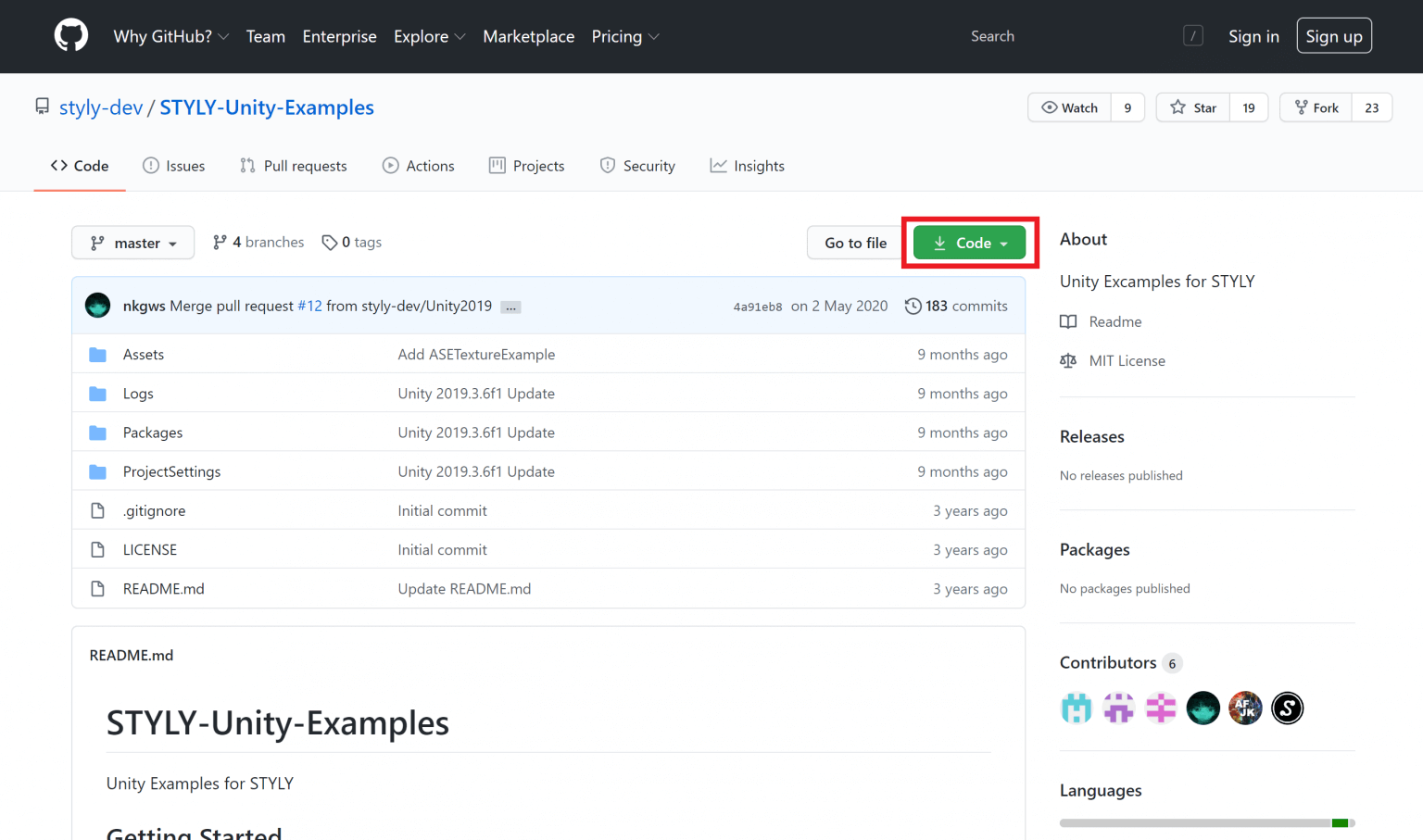Open the repository book icon next to styly-dev
Viewport: 1423px width, 840px height.
[x=42, y=106]
